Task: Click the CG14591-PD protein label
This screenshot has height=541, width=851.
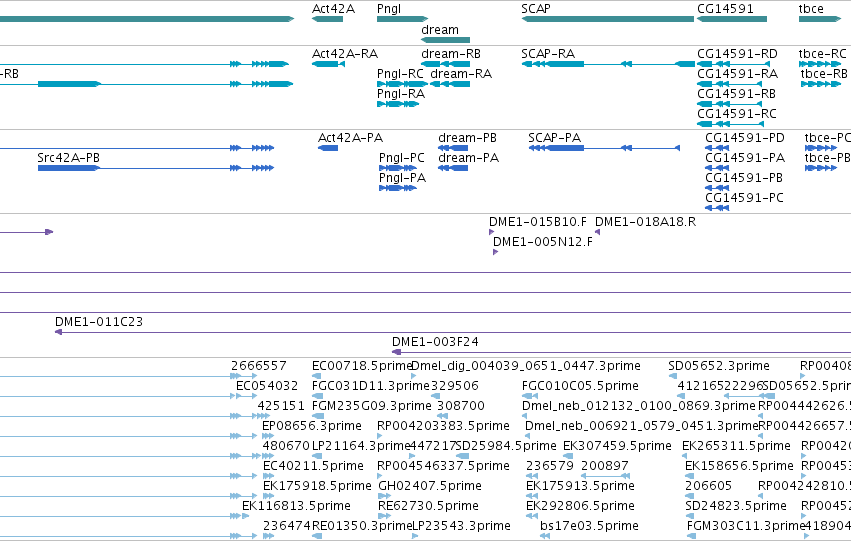Action: pyautogui.click(x=745, y=138)
